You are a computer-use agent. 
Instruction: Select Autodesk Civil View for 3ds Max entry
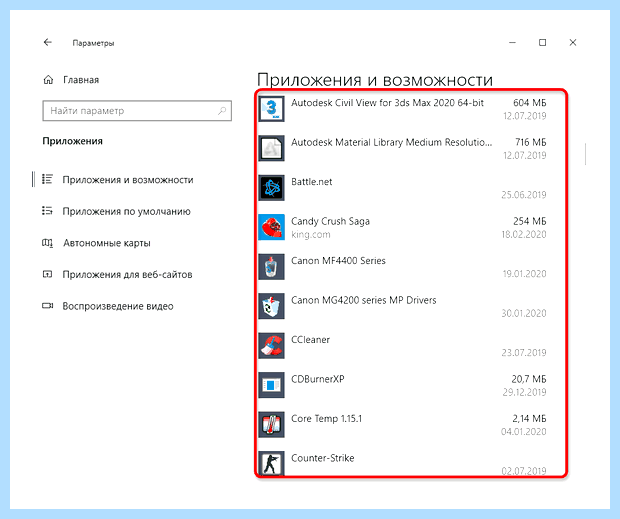[x=387, y=103]
